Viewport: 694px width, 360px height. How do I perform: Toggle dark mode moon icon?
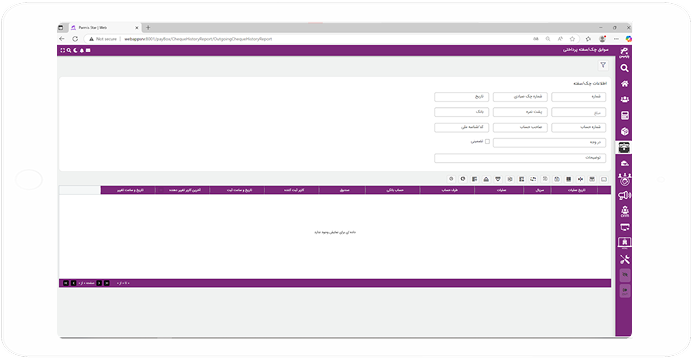(75, 50)
